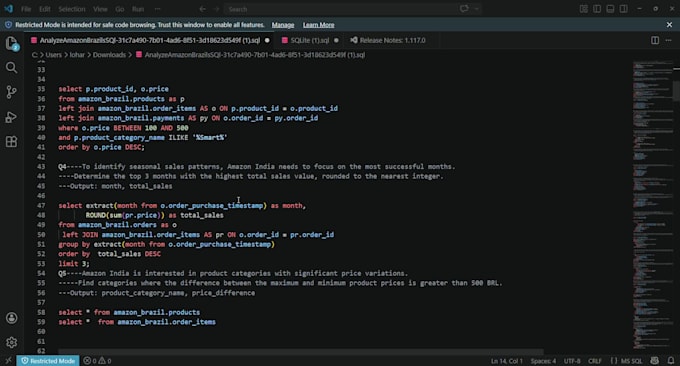Open the Manage link in banner
Image resolution: width=680 pixels, height=366 pixels.
(x=283, y=25)
